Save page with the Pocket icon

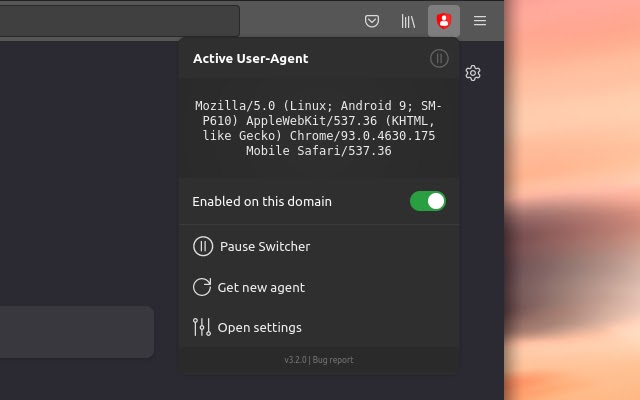click(x=371, y=21)
